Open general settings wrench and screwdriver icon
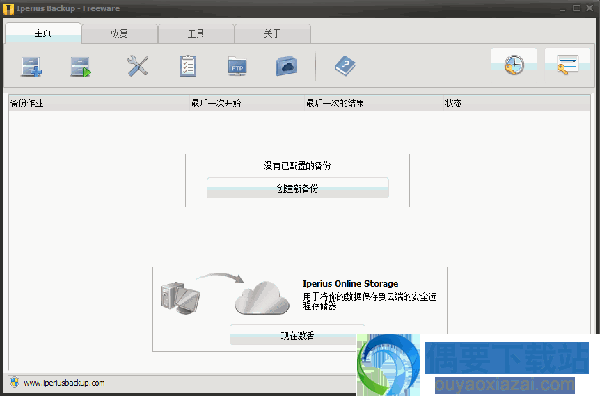Image resolution: width=600 pixels, height=396 pixels. [138, 66]
